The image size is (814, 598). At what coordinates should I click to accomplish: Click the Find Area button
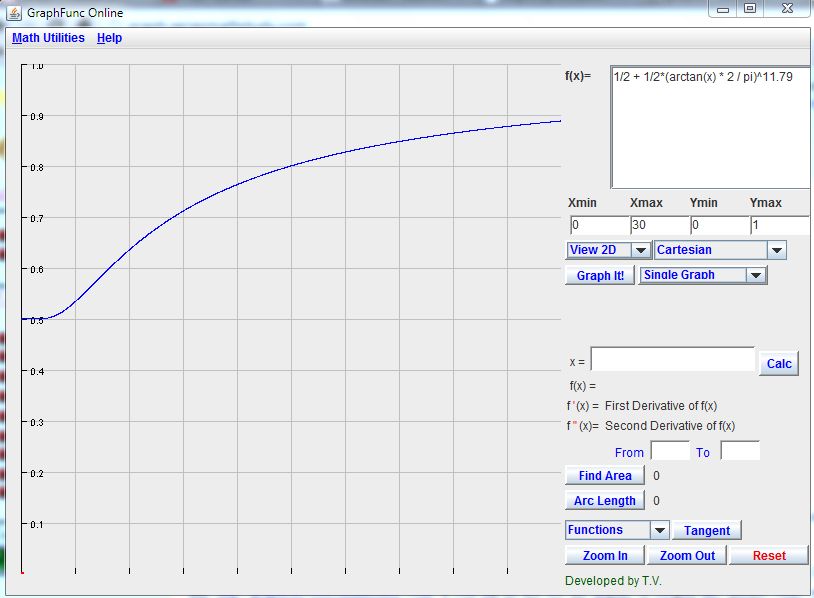(605, 475)
